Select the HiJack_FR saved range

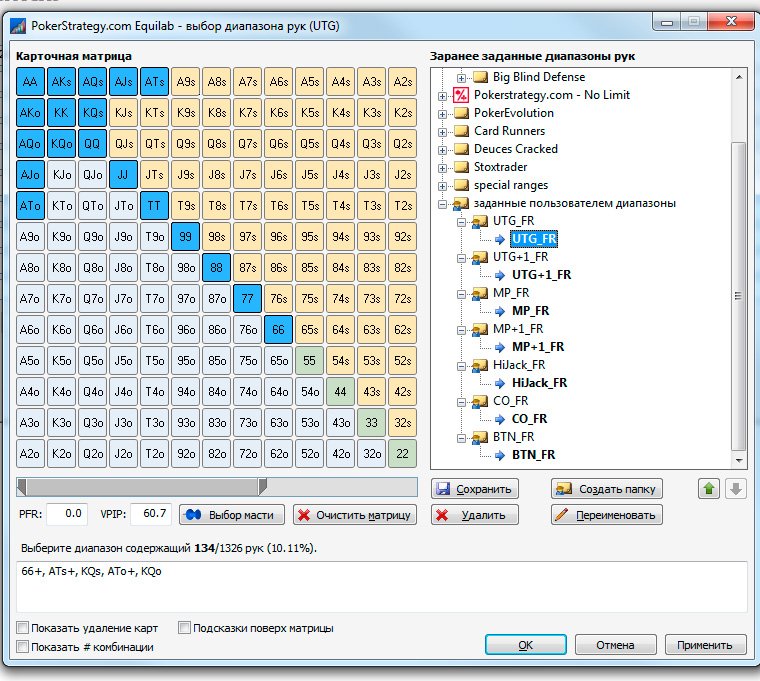click(x=539, y=383)
